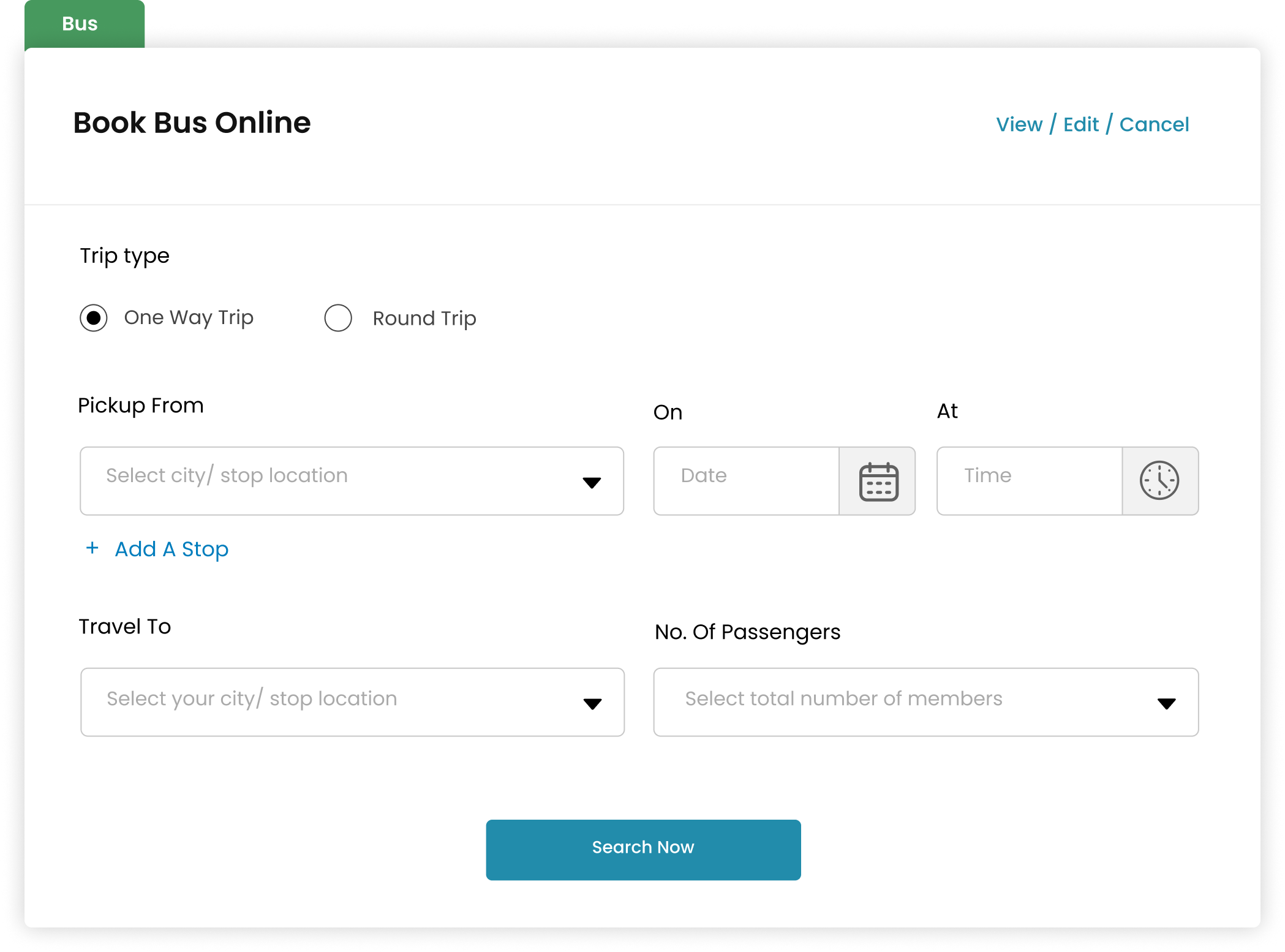Click the Add A Stop link

tap(171, 549)
